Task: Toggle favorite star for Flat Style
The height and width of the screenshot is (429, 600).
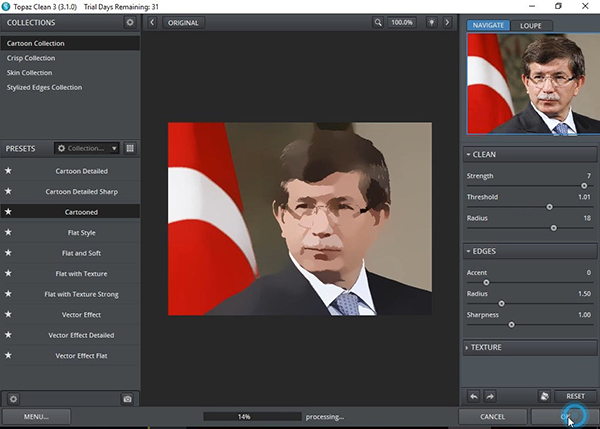Action: pyautogui.click(x=8, y=232)
